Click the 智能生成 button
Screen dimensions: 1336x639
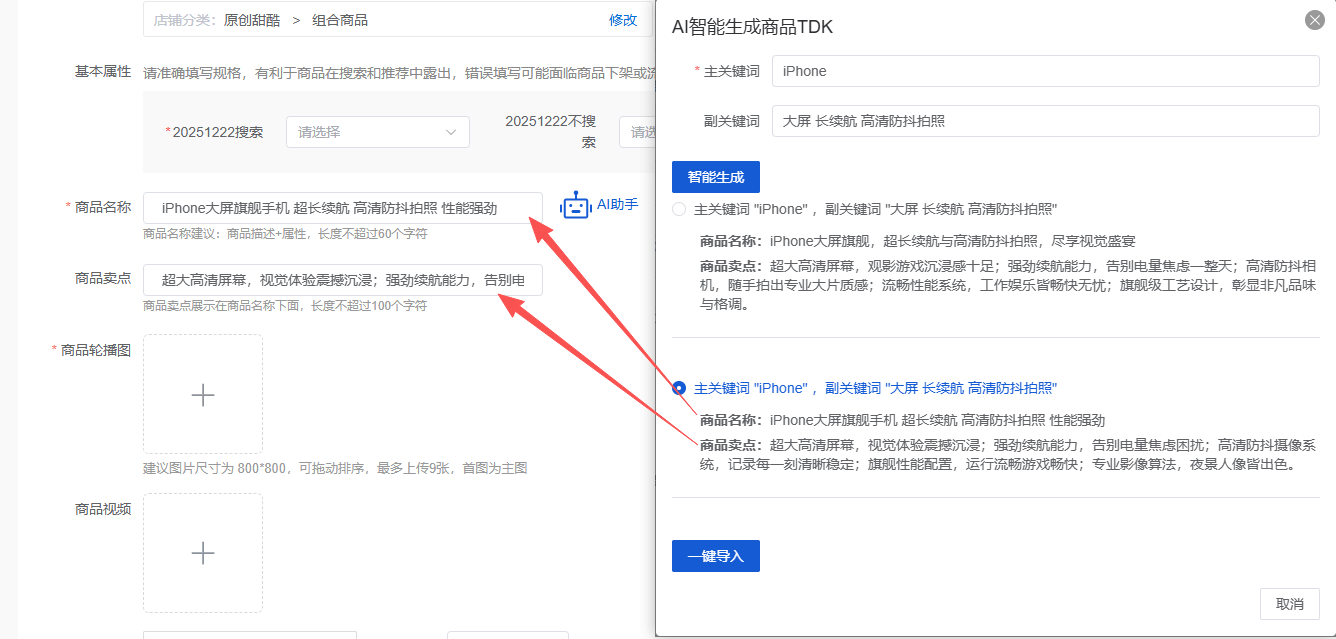(x=716, y=177)
